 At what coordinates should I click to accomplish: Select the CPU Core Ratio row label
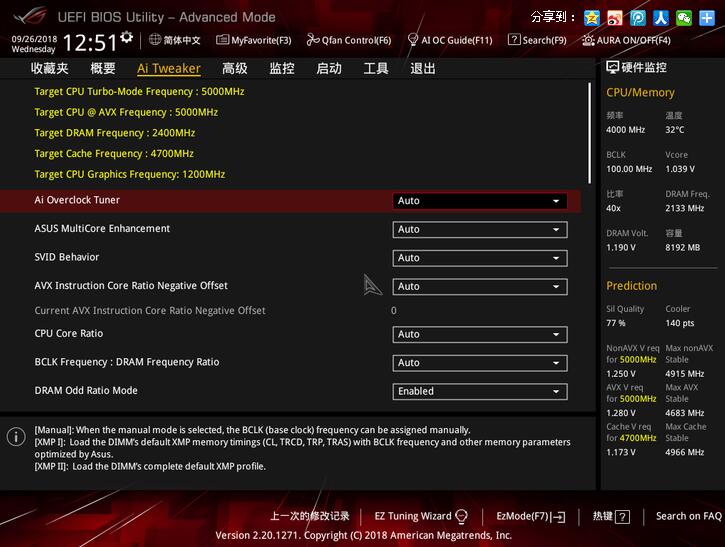pos(68,333)
